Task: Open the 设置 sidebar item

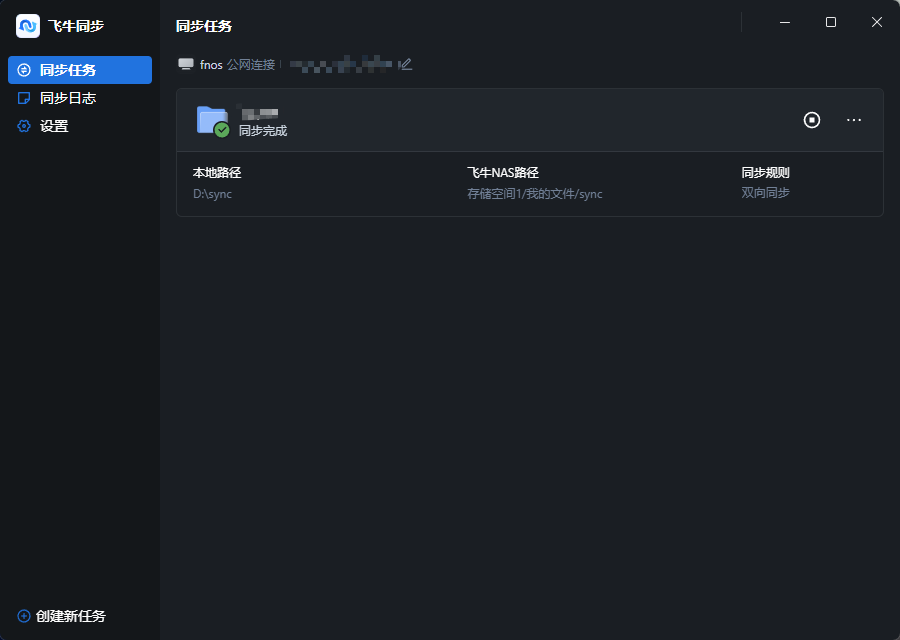Action: [80, 126]
